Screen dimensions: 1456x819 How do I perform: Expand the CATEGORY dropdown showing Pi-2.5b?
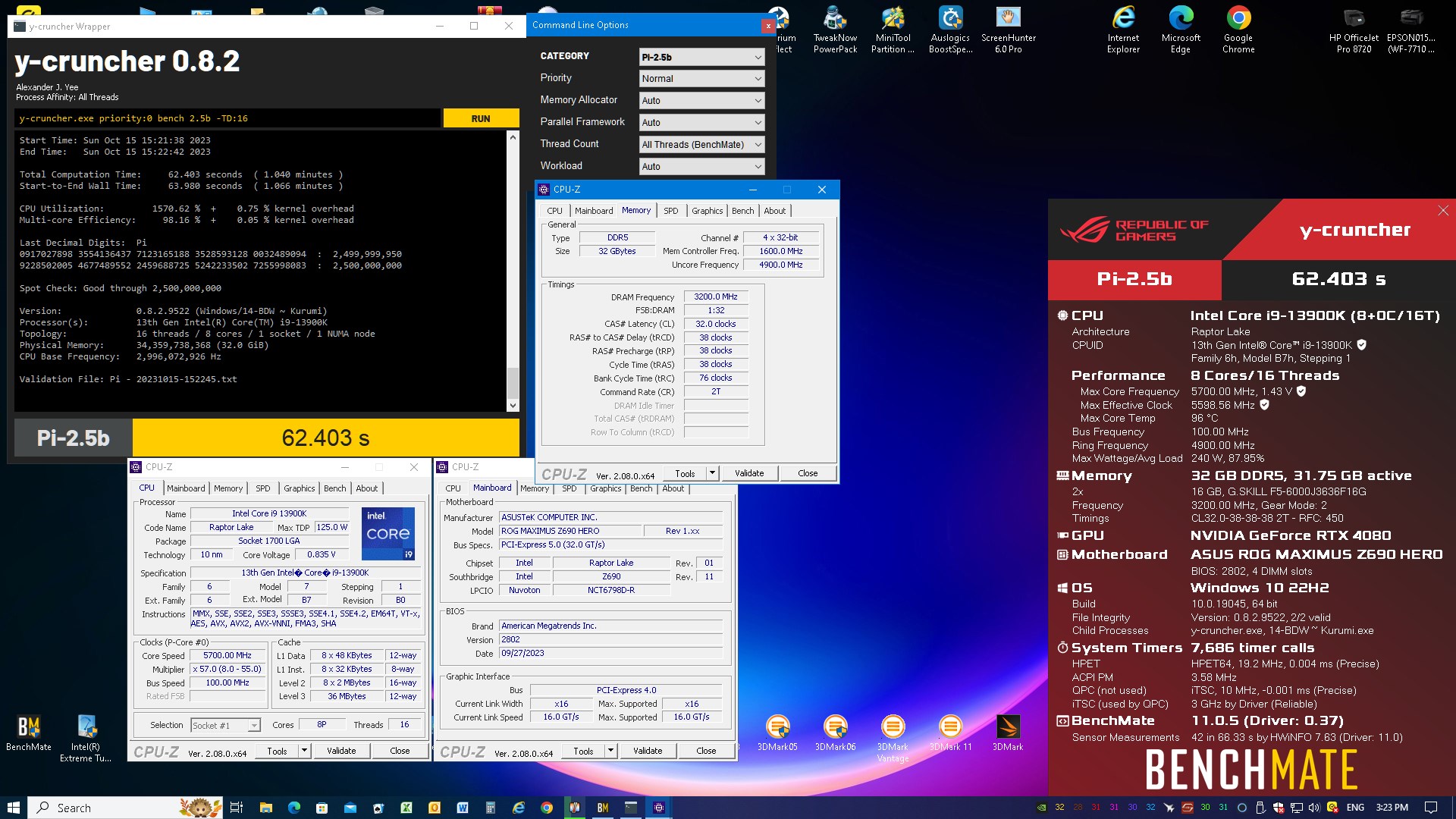click(x=701, y=57)
